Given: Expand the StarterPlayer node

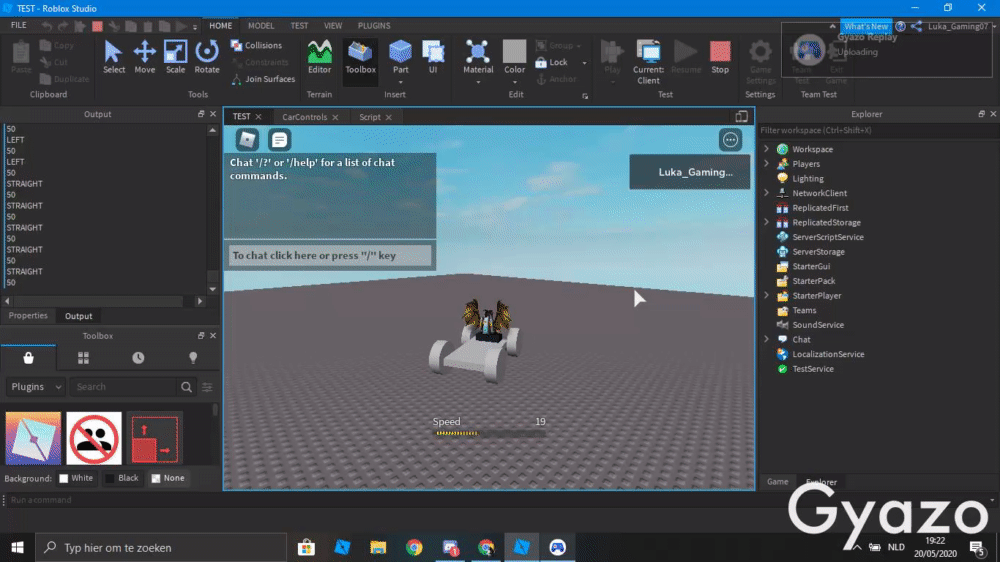Looking at the screenshot, I should coord(767,295).
